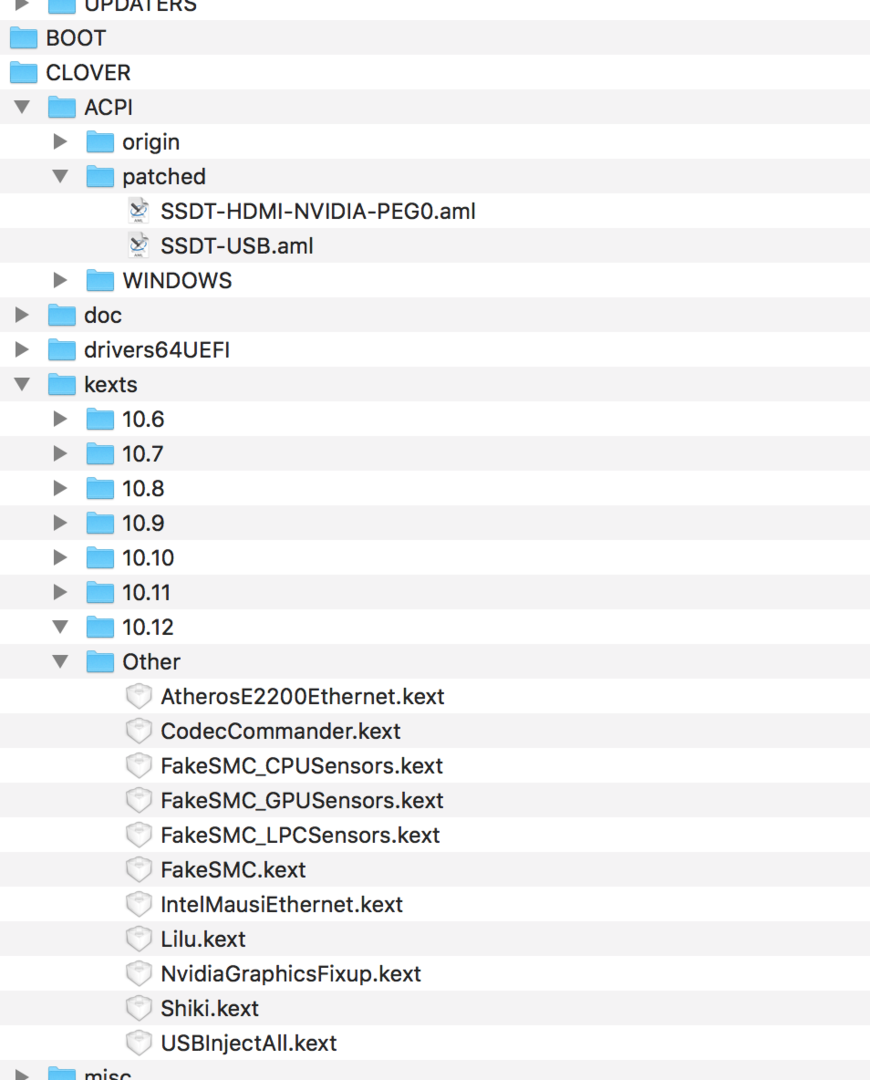Expand the 10.11 folder disclosure triangle

pyautogui.click(x=61, y=592)
